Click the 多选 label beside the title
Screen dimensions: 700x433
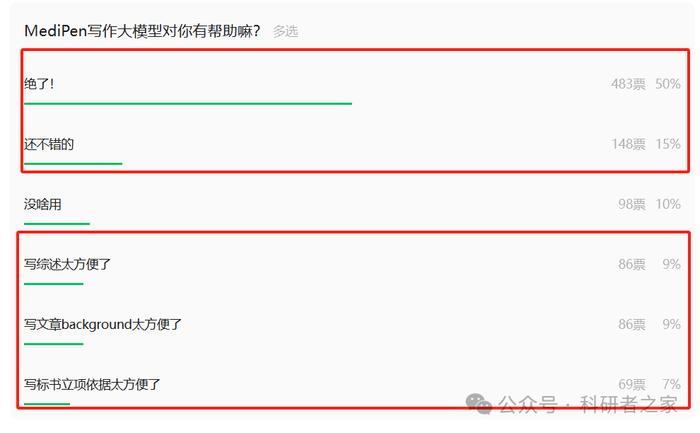[x=285, y=31]
